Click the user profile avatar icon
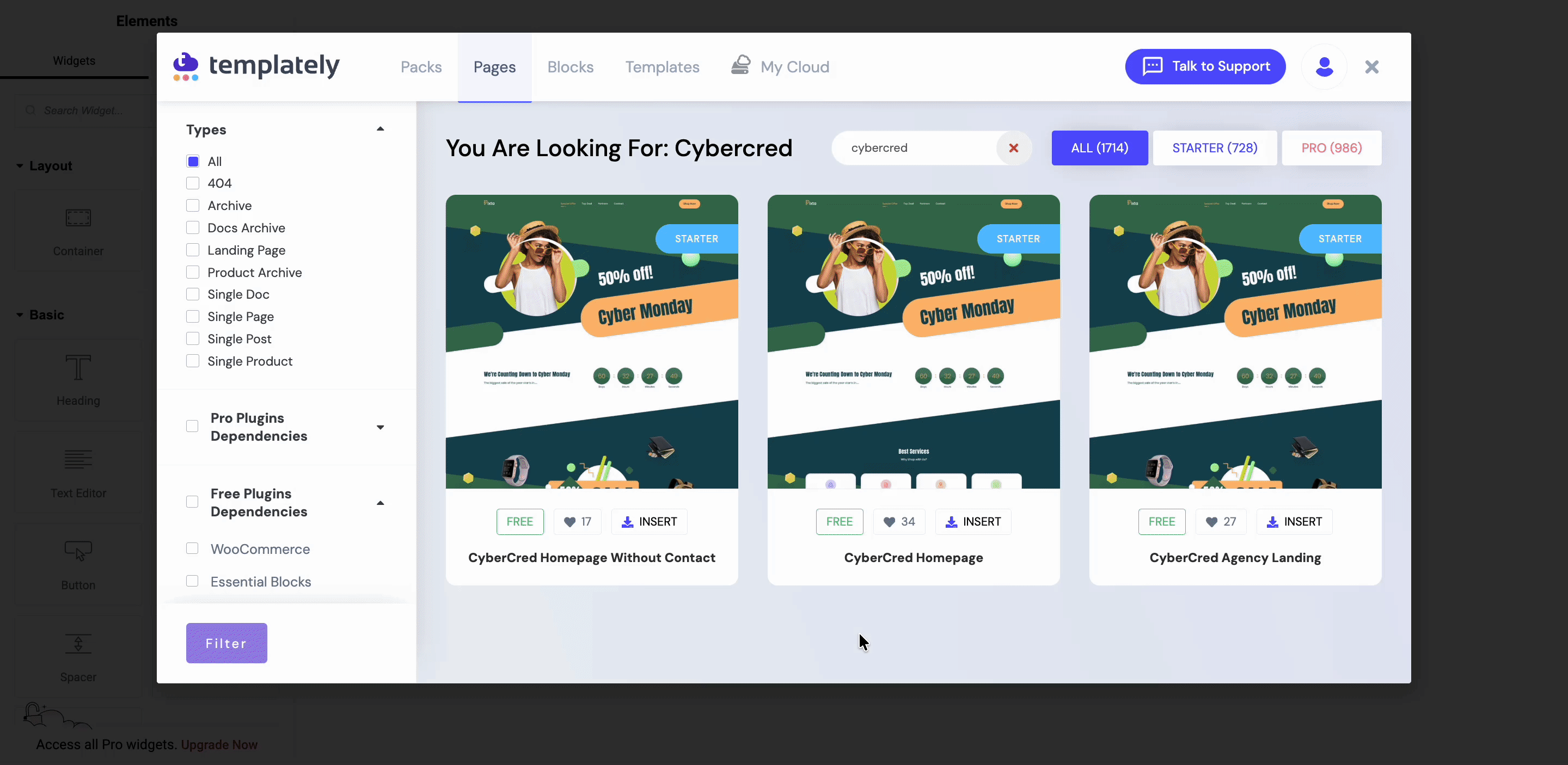 (1324, 67)
